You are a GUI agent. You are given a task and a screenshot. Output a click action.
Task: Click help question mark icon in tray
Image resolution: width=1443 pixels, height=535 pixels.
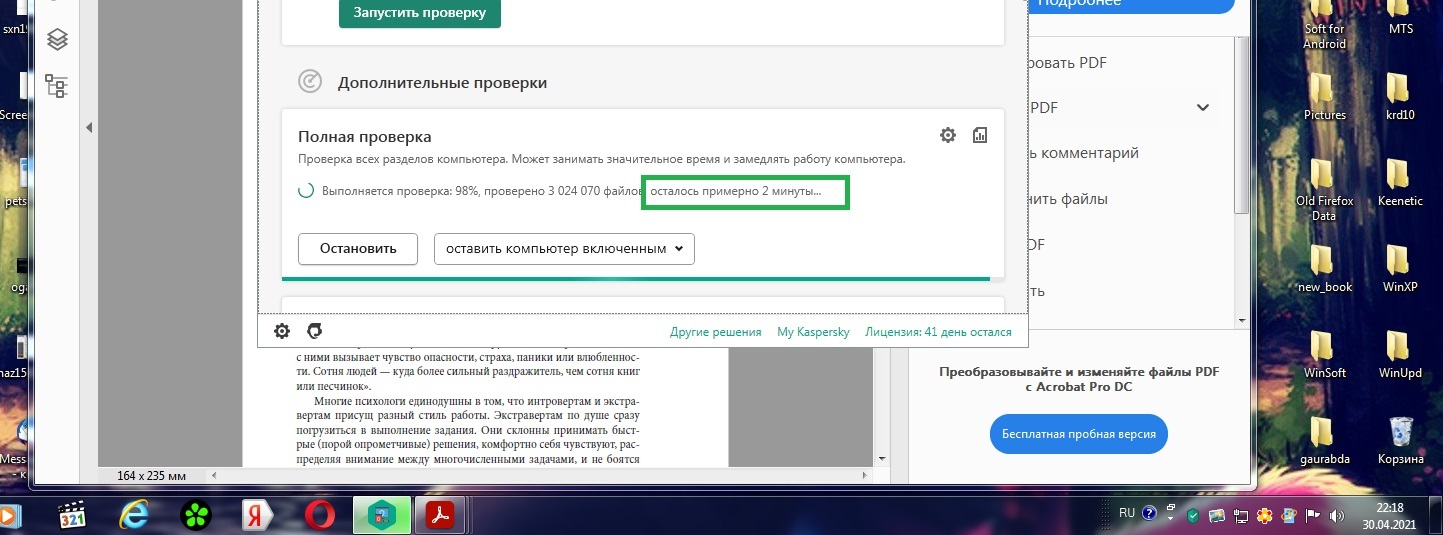pyautogui.click(x=1149, y=514)
